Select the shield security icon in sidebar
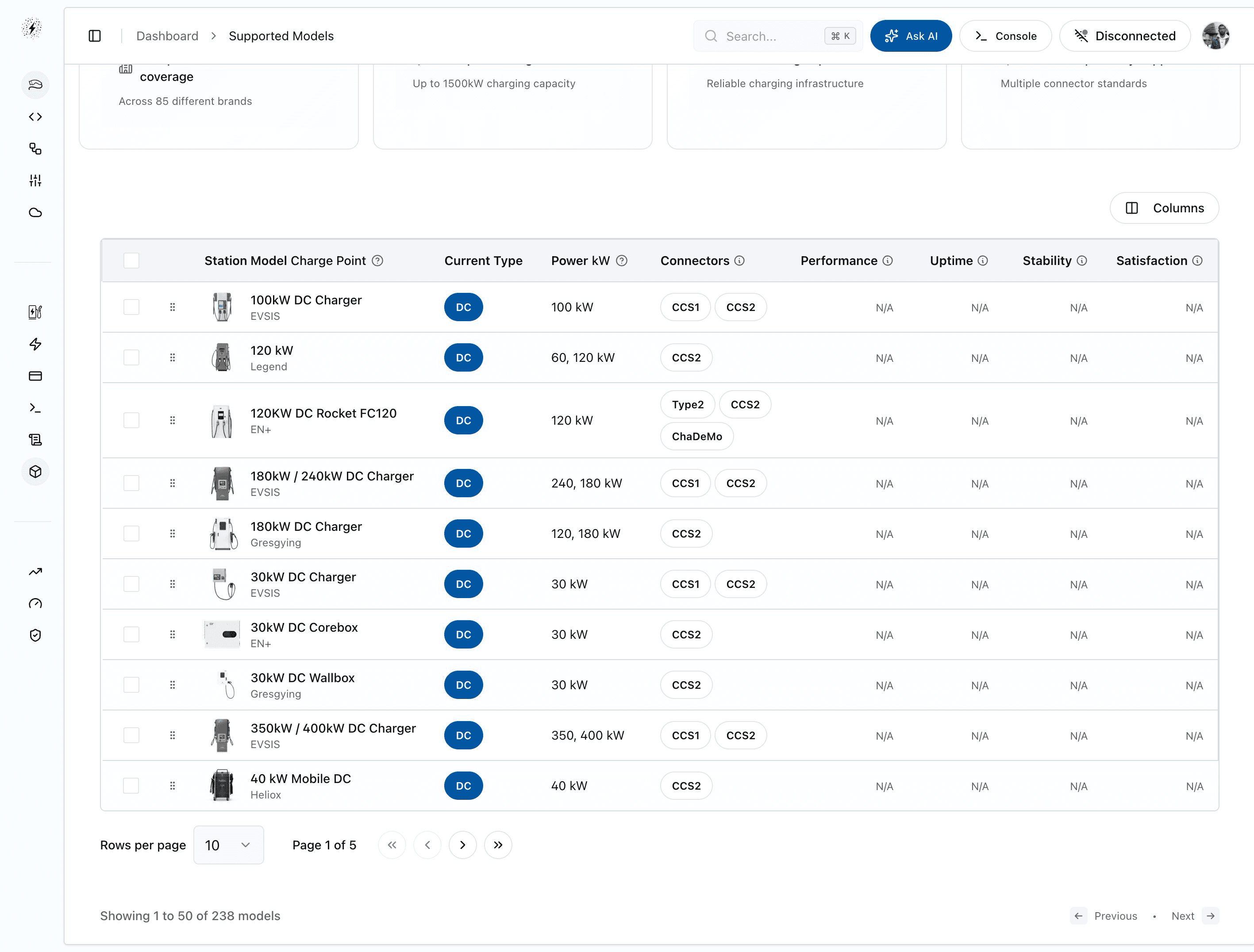 click(35, 635)
